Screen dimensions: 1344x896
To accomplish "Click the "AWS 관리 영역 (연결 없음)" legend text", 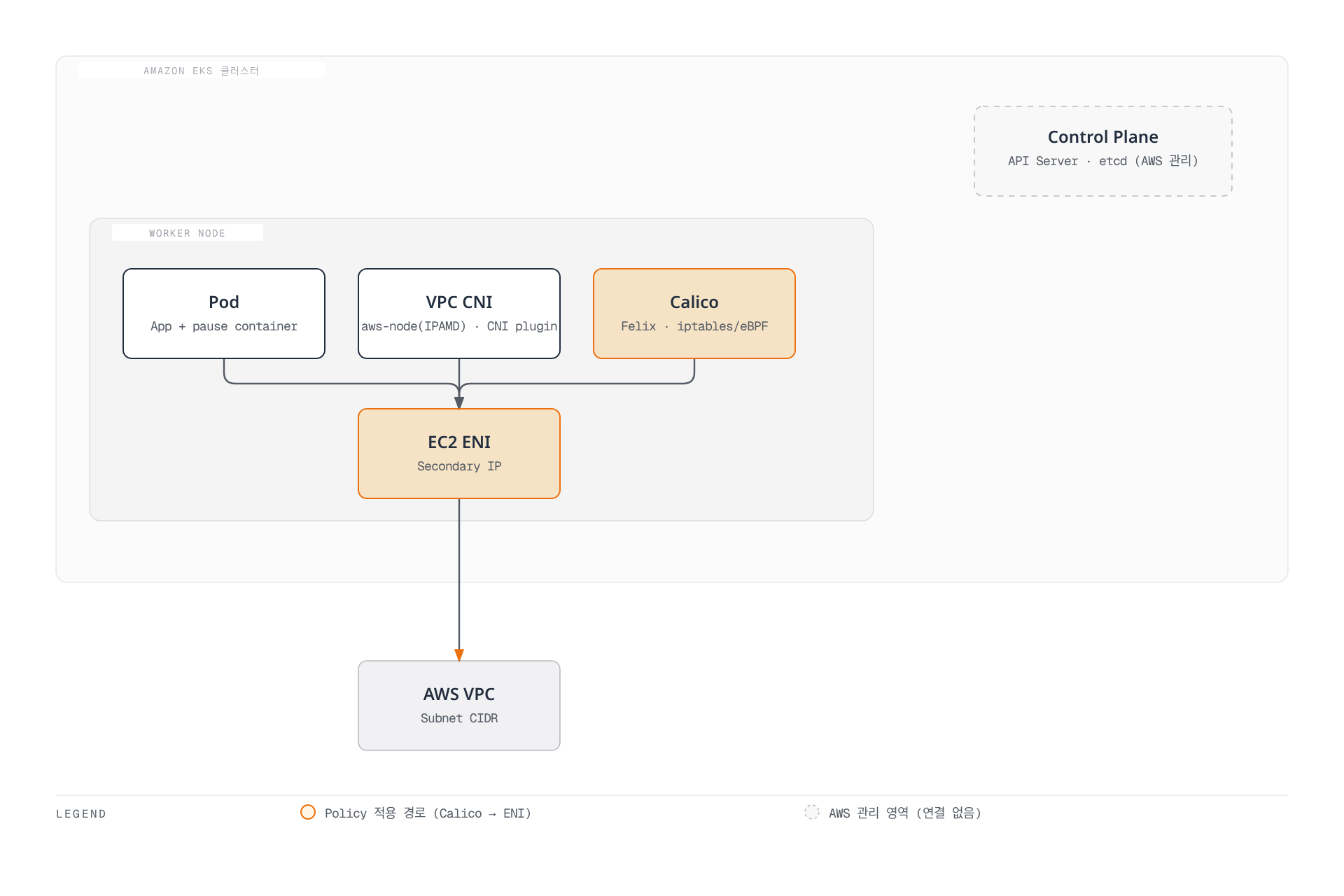I will (x=905, y=813).
